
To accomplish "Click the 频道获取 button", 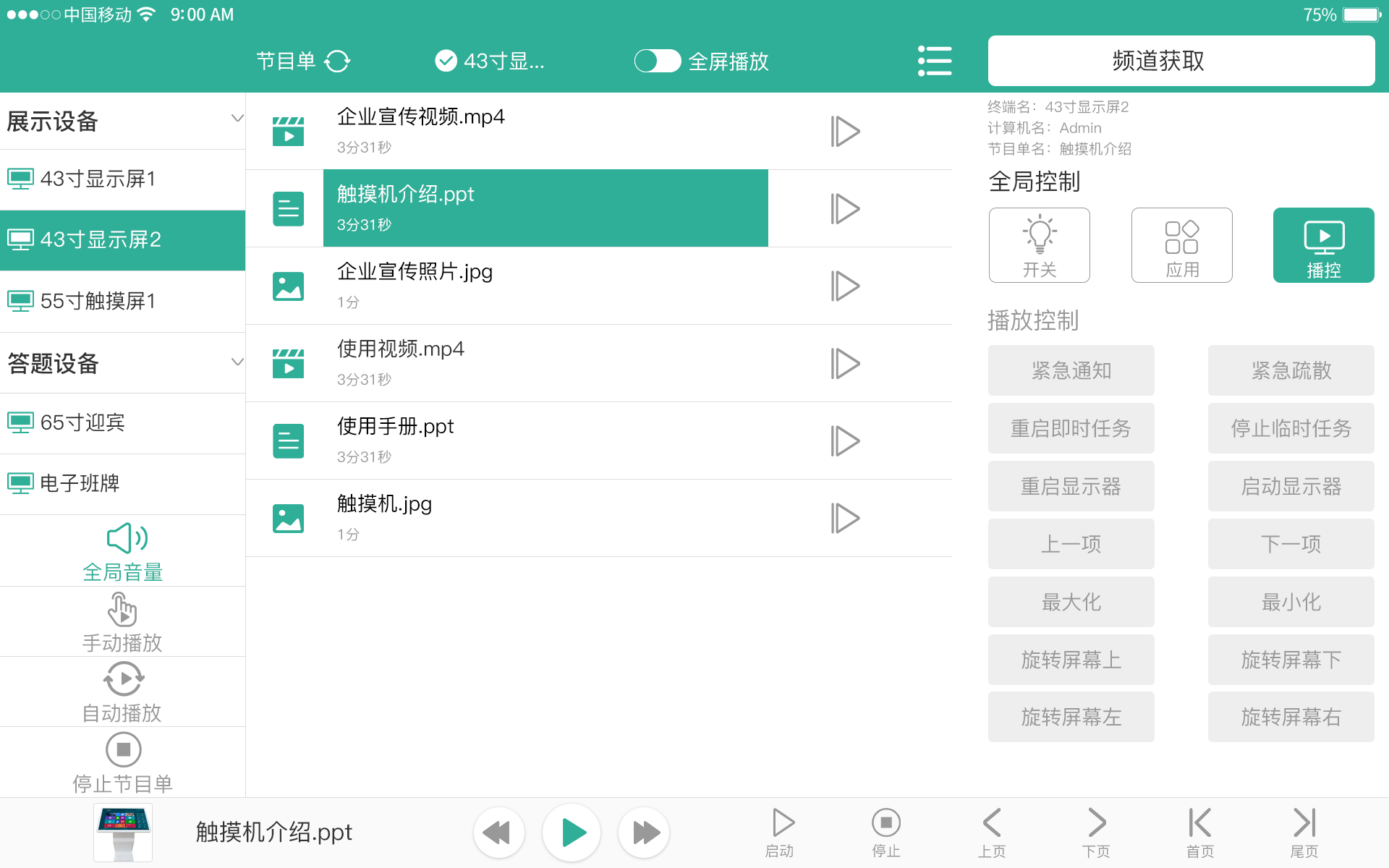I will [1181, 61].
